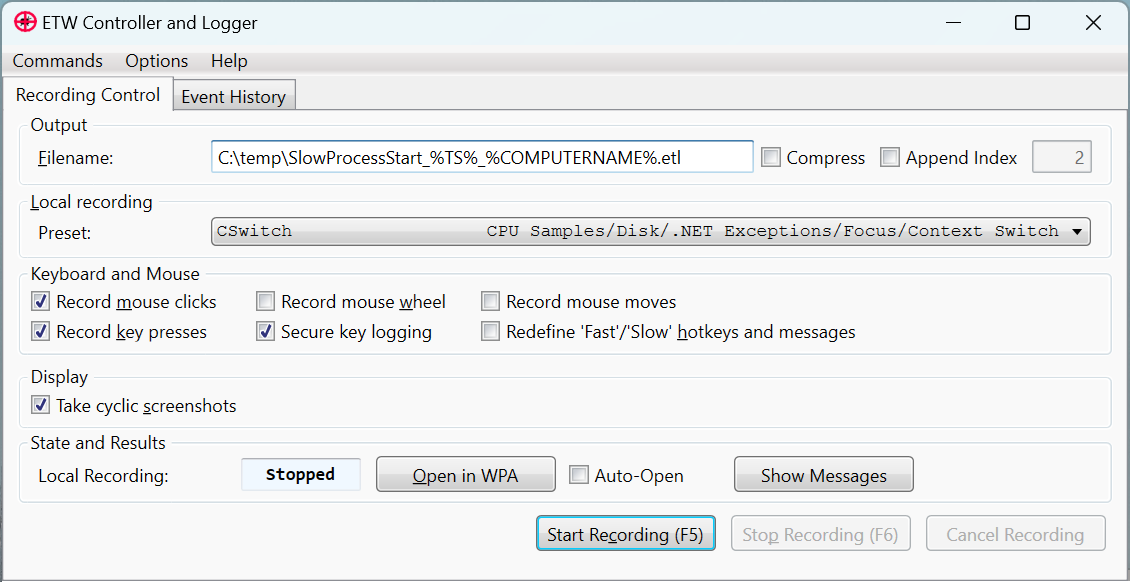Switch to the Event History tab
The width and height of the screenshot is (1130, 582).
point(233,97)
